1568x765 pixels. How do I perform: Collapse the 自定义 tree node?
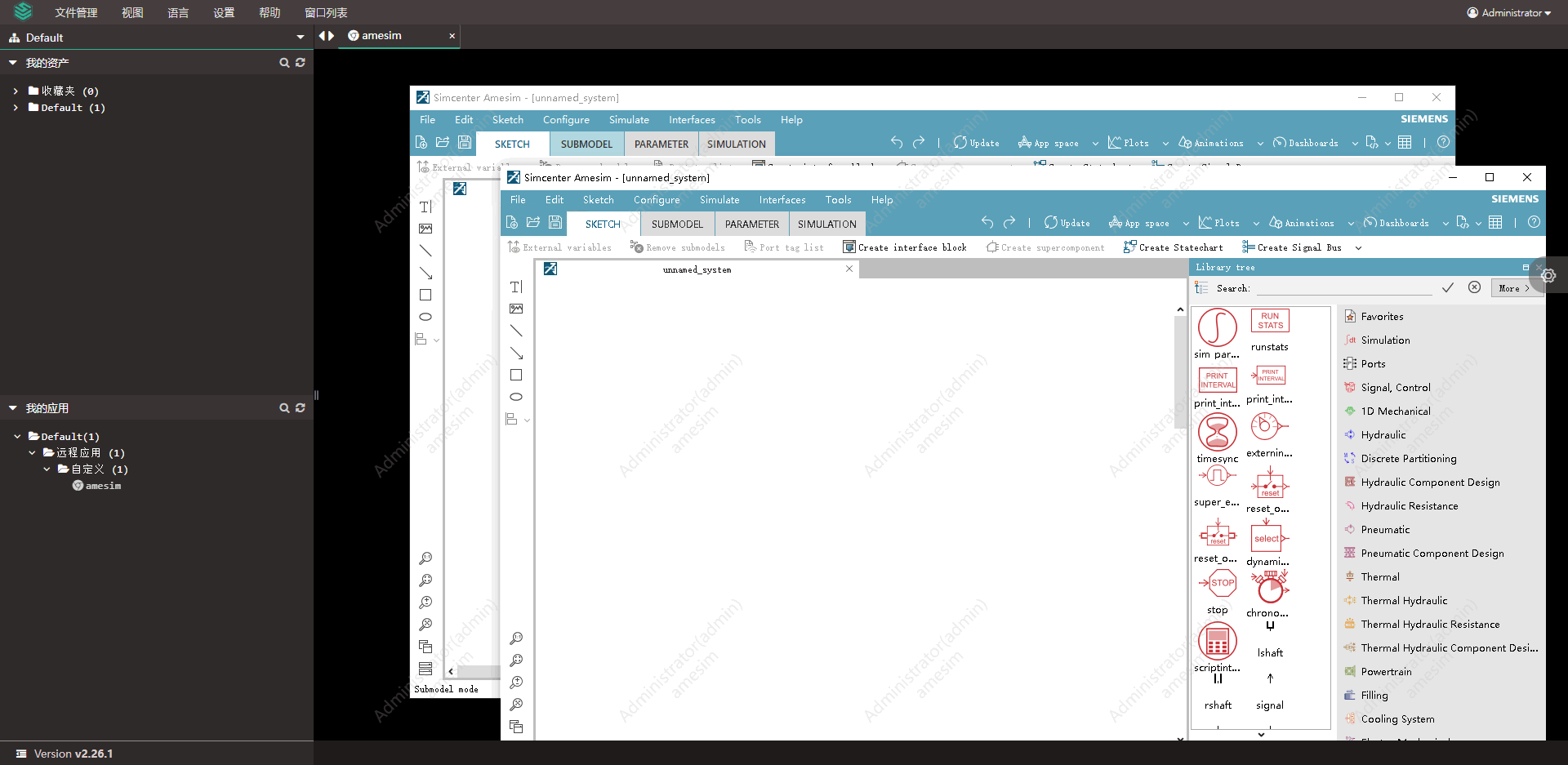click(47, 469)
